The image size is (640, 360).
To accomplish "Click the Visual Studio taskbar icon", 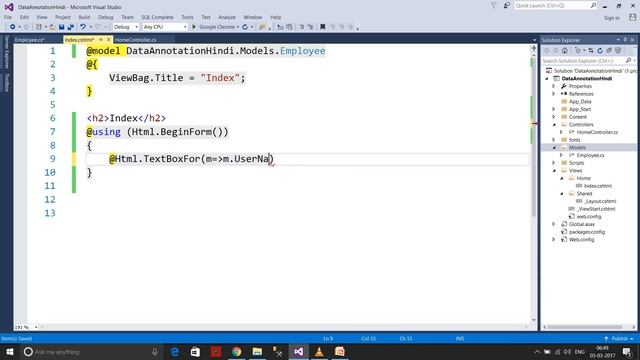I will tap(299, 351).
